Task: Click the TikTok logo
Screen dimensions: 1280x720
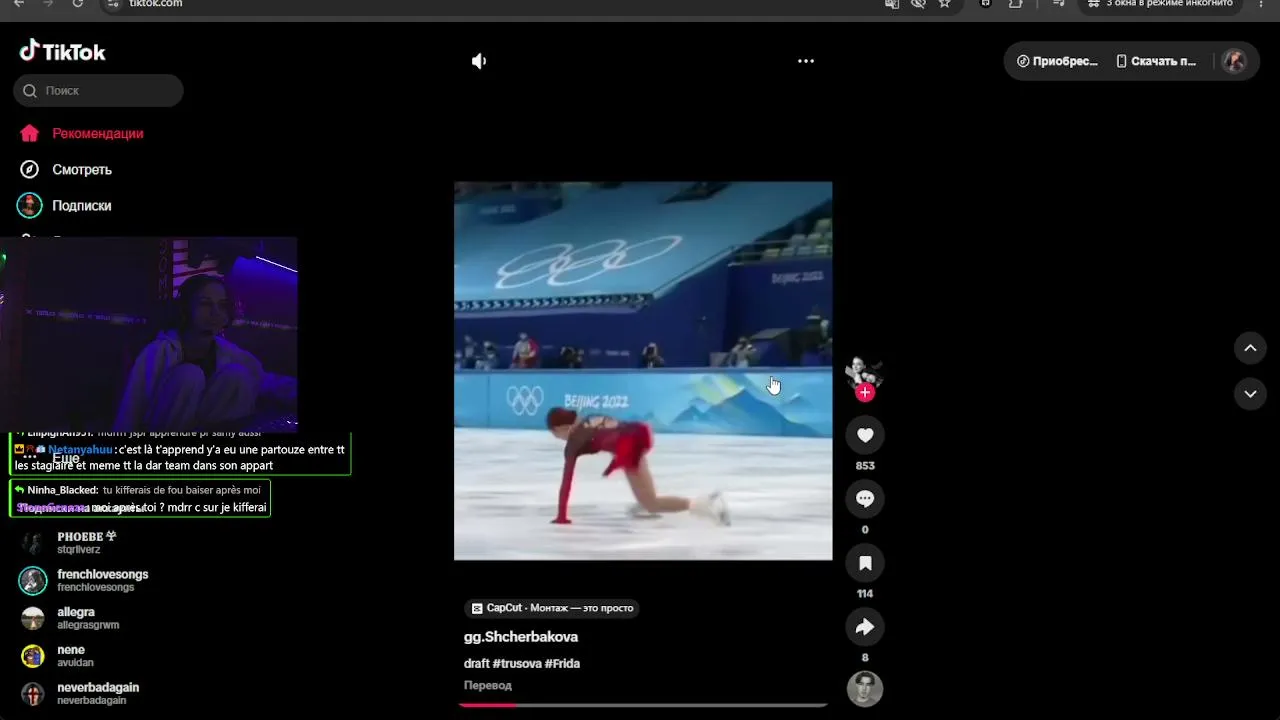Action: coord(62,51)
